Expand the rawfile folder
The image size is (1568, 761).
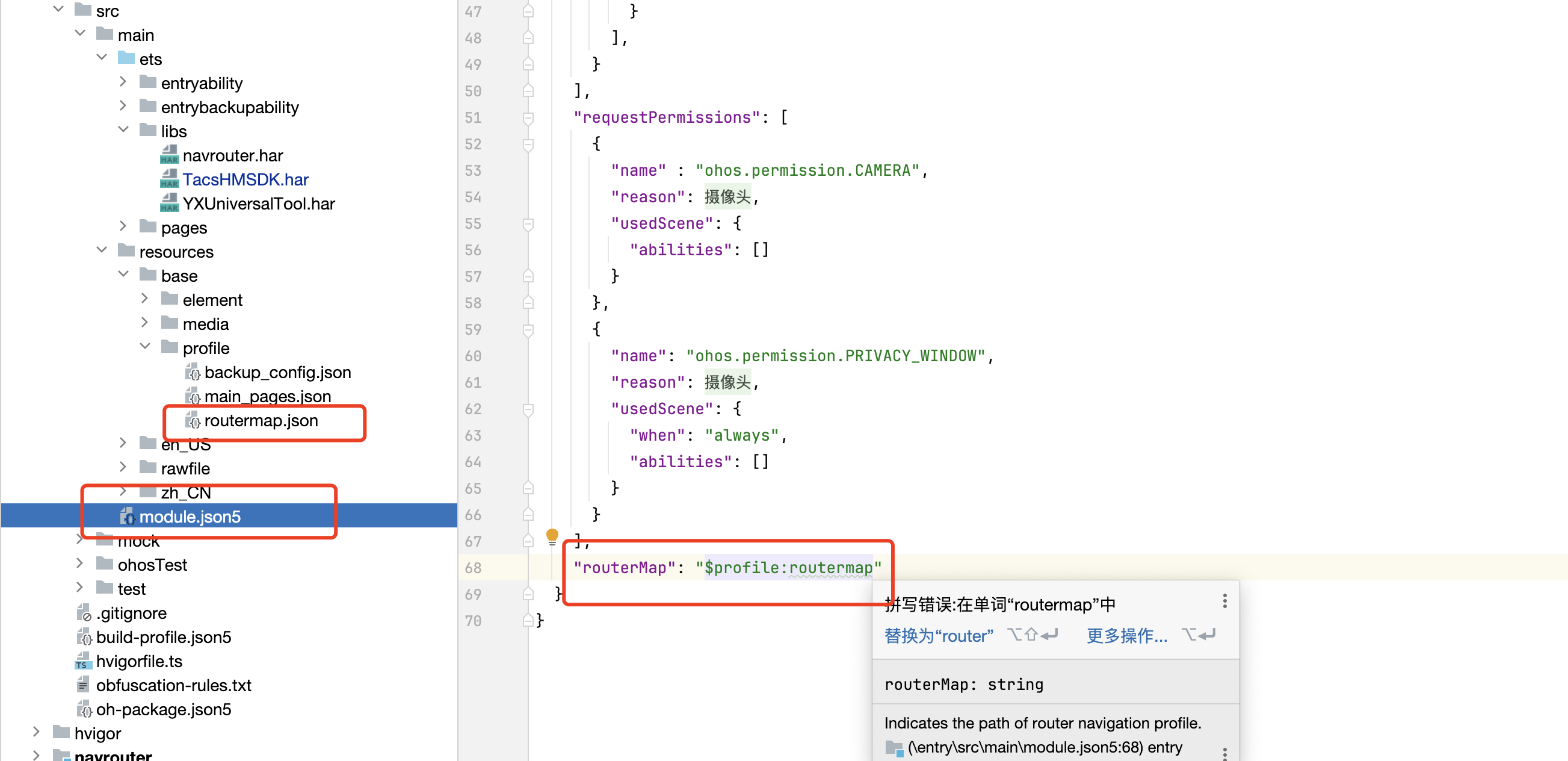tap(123, 467)
